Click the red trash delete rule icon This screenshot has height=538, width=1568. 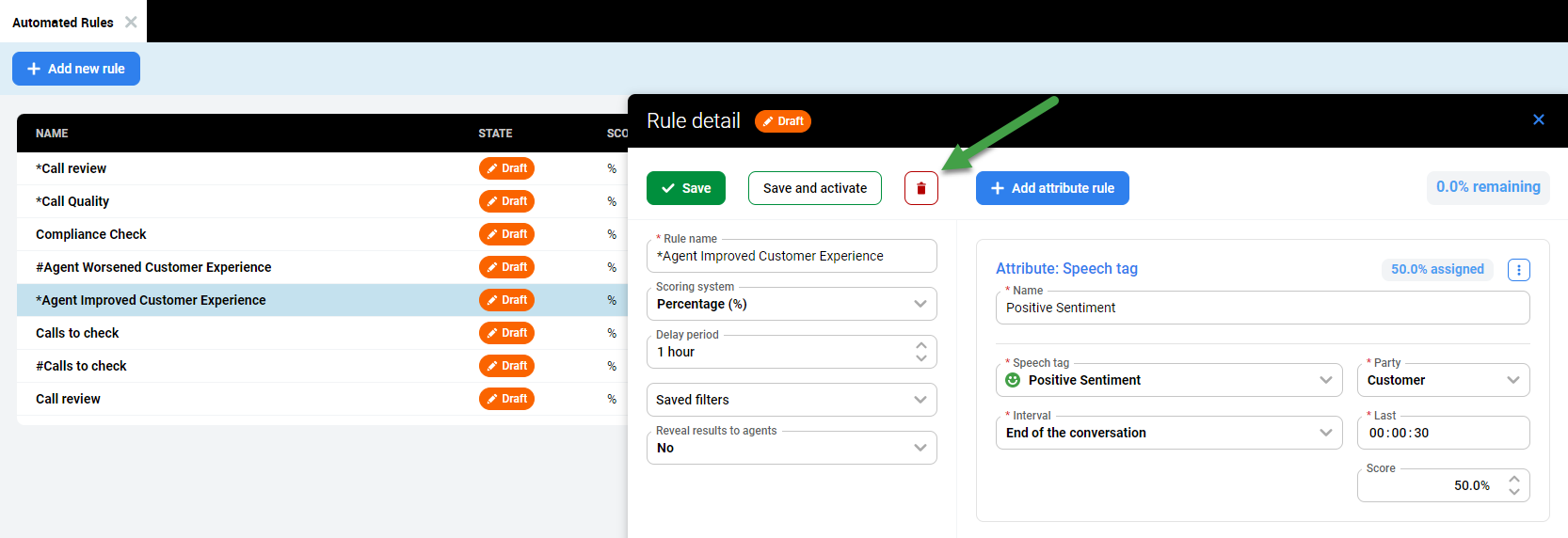click(920, 188)
